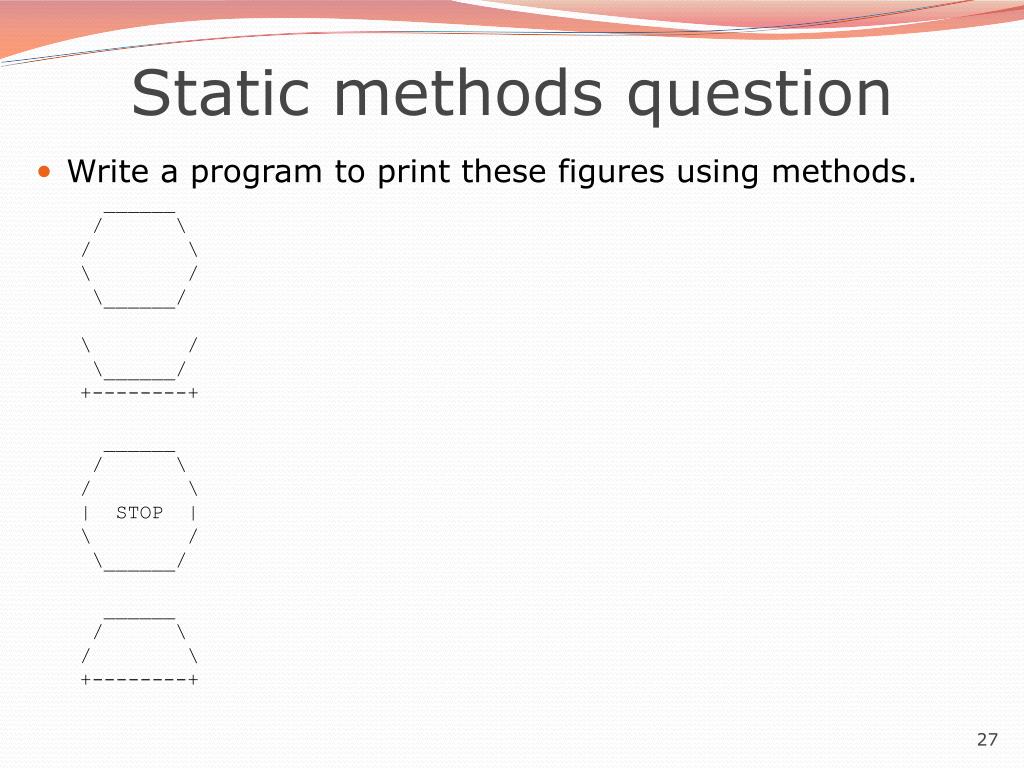The image size is (1024, 768).
Task: Click the word 'Static' in the title
Action: pyautogui.click(x=220, y=93)
